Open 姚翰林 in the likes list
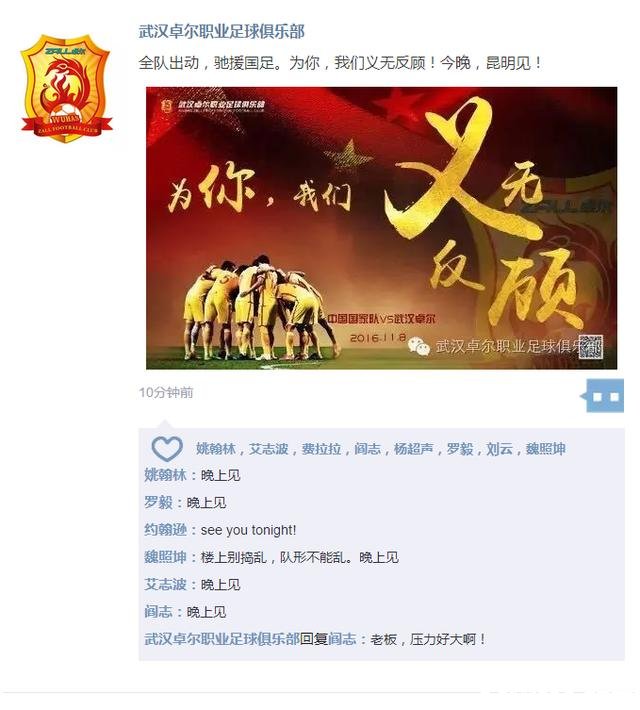640x710 pixels. [216, 449]
